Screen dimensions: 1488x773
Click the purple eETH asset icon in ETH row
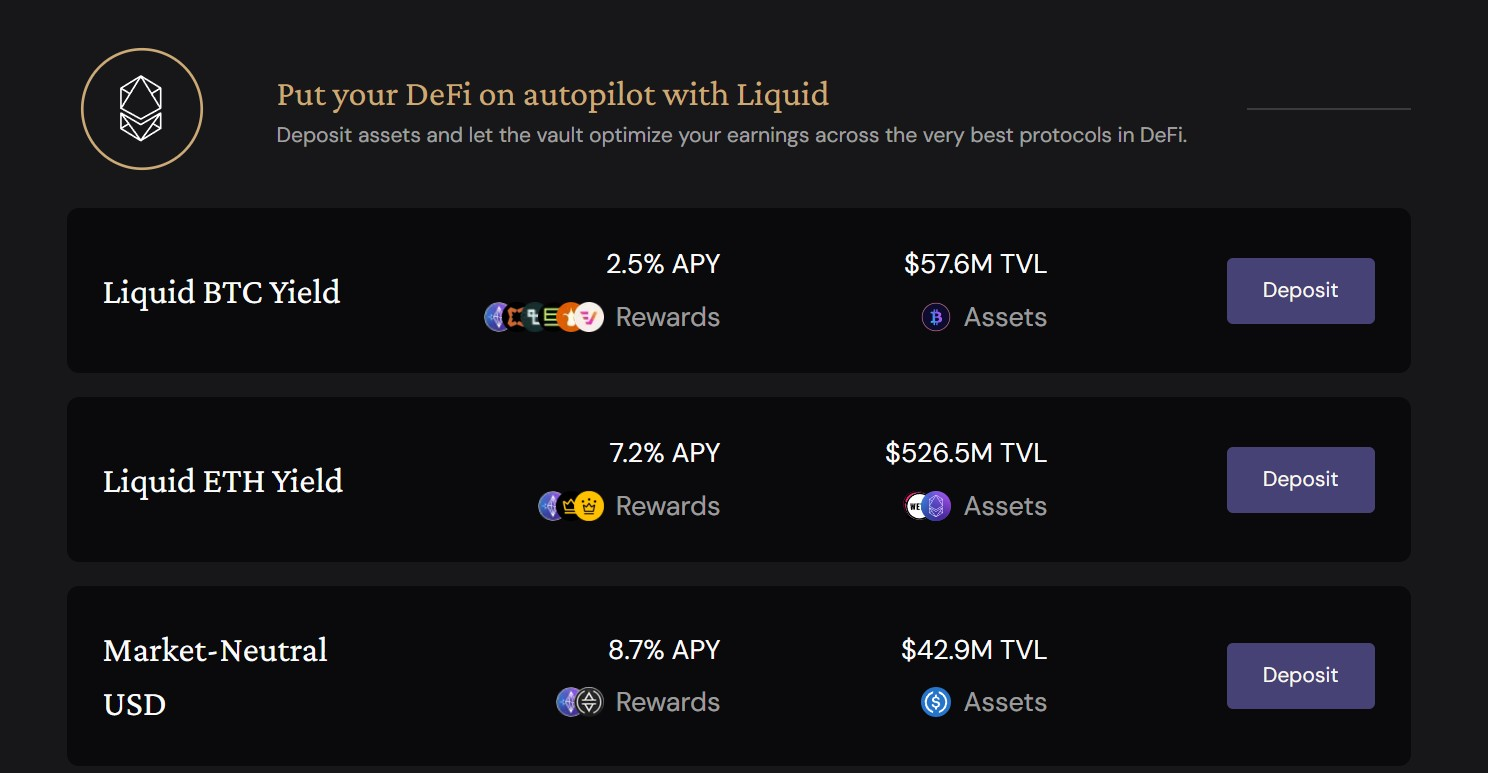tap(937, 506)
